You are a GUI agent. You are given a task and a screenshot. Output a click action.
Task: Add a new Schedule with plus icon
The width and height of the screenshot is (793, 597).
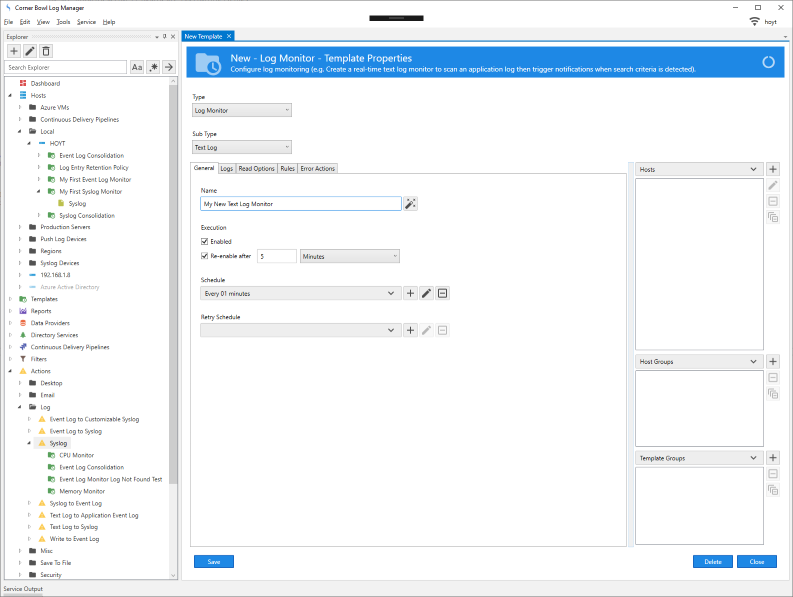[410, 293]
